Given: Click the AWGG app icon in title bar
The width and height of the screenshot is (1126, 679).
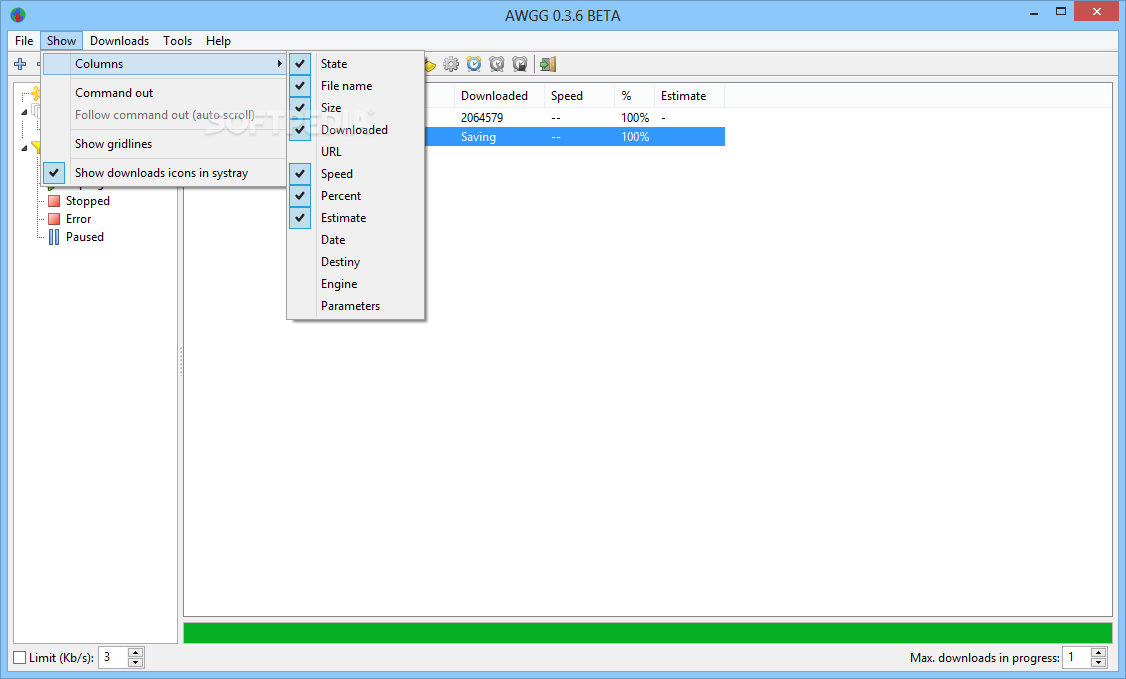Looking at the screenshot, I should click(x=18, y=15).
